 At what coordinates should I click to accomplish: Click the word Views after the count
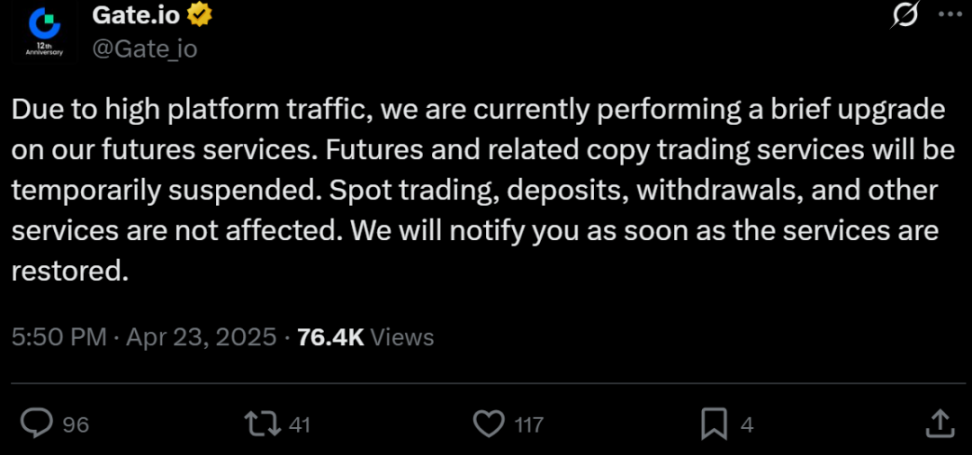click(x=402, y=337)
